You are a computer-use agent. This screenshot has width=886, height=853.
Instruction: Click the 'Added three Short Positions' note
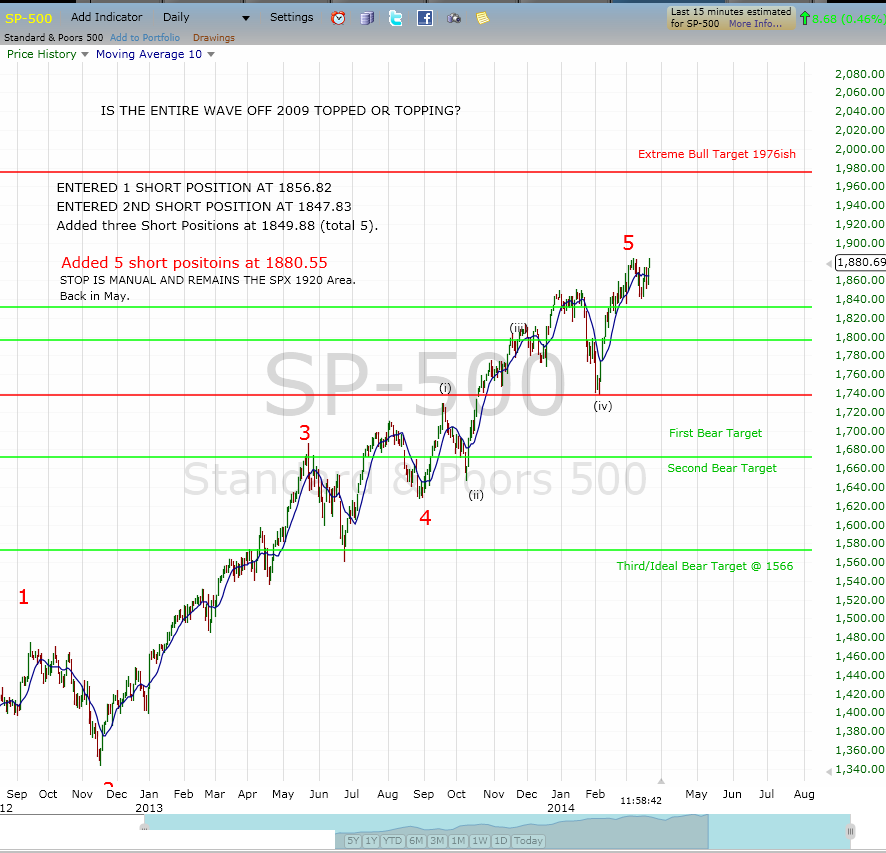click(218, 226)
